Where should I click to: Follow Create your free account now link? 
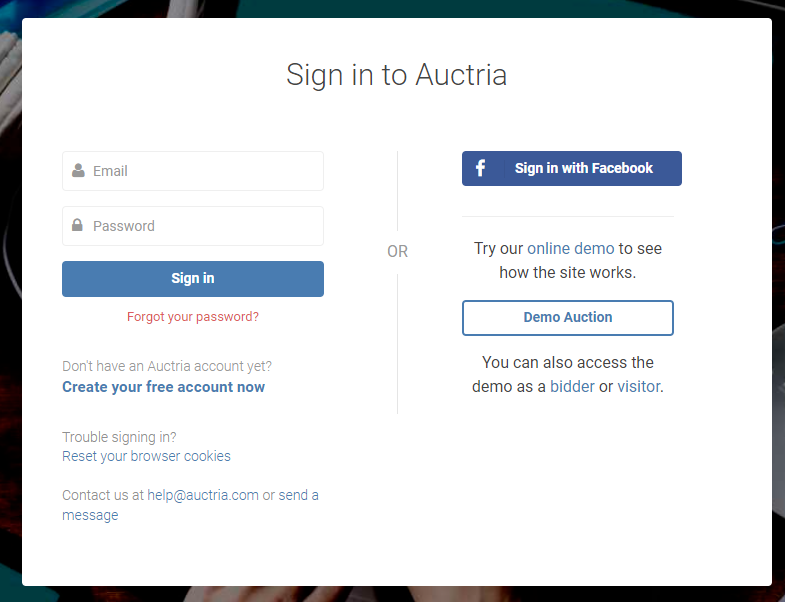coord(163,387)
